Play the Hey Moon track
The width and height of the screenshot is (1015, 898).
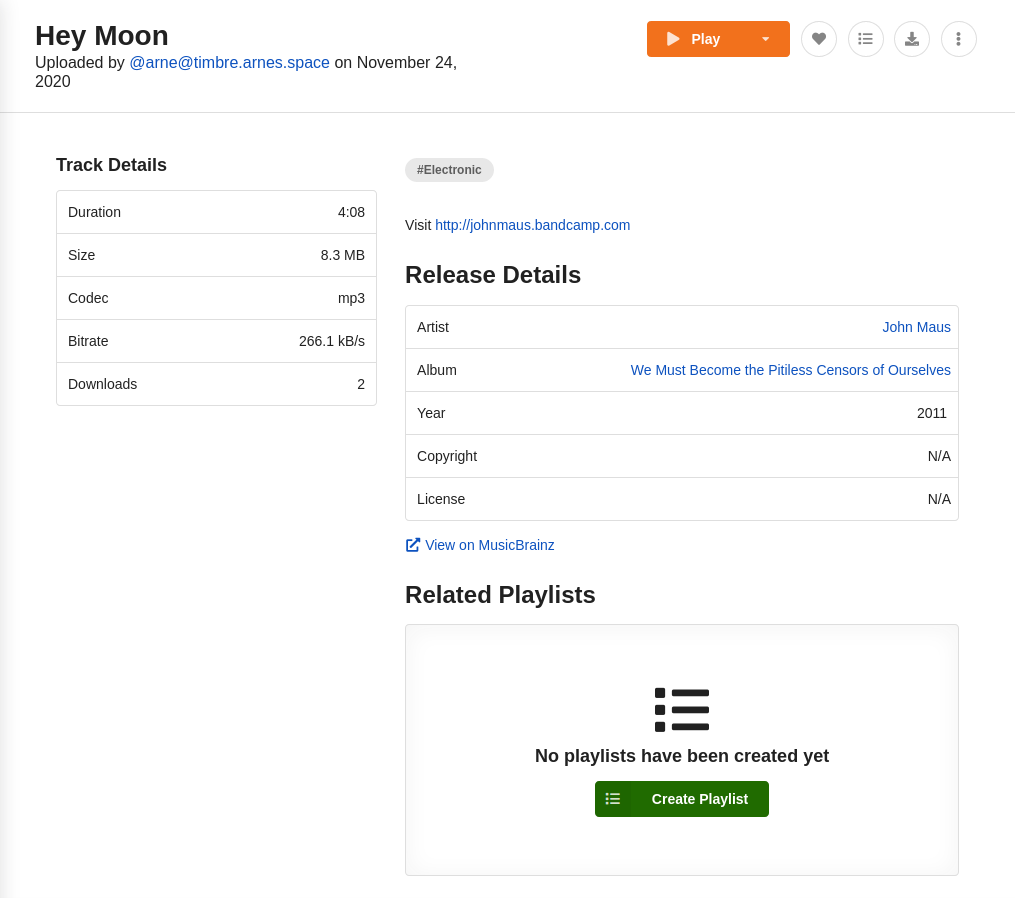[x=695, y=39]
